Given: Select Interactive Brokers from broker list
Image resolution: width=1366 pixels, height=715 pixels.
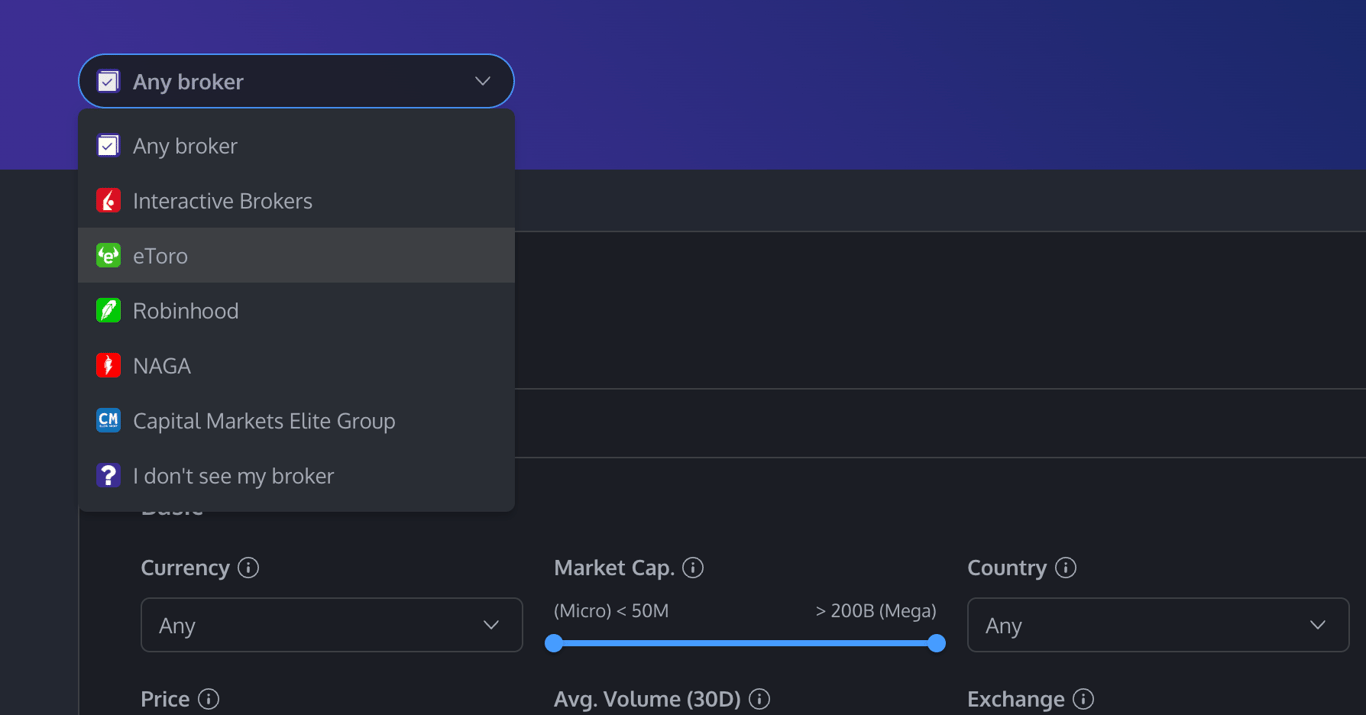Looking at the screenshot, I should point(296,201).
